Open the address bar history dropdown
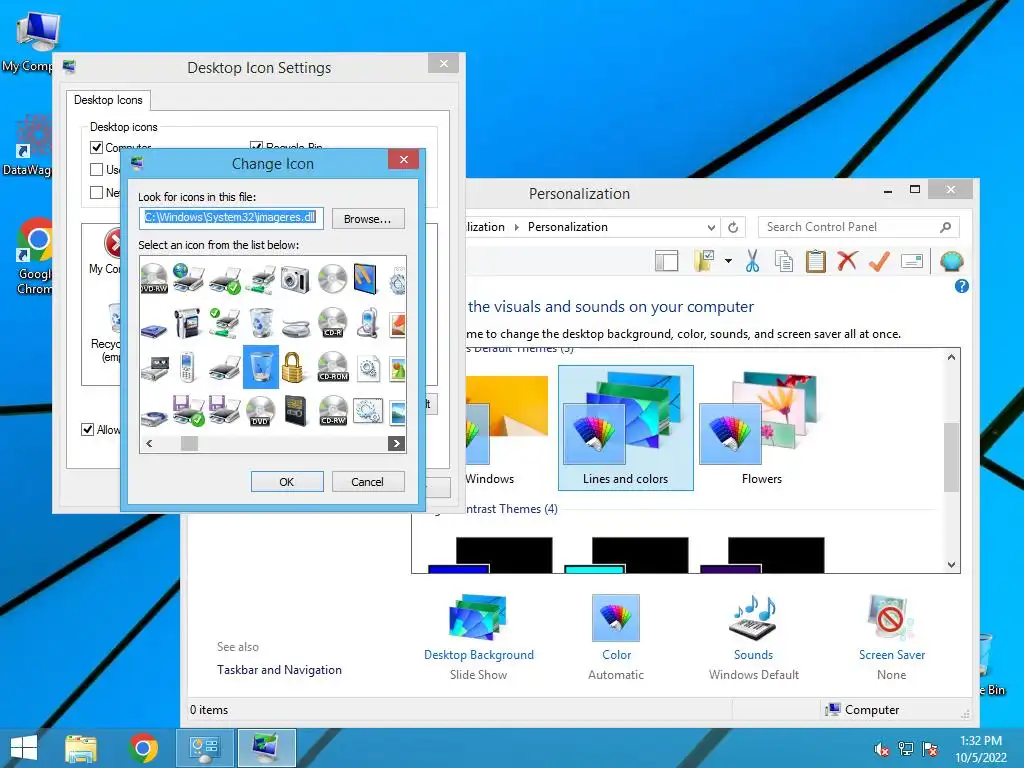This screenshot has width=1024, height=768. point(711,227)
